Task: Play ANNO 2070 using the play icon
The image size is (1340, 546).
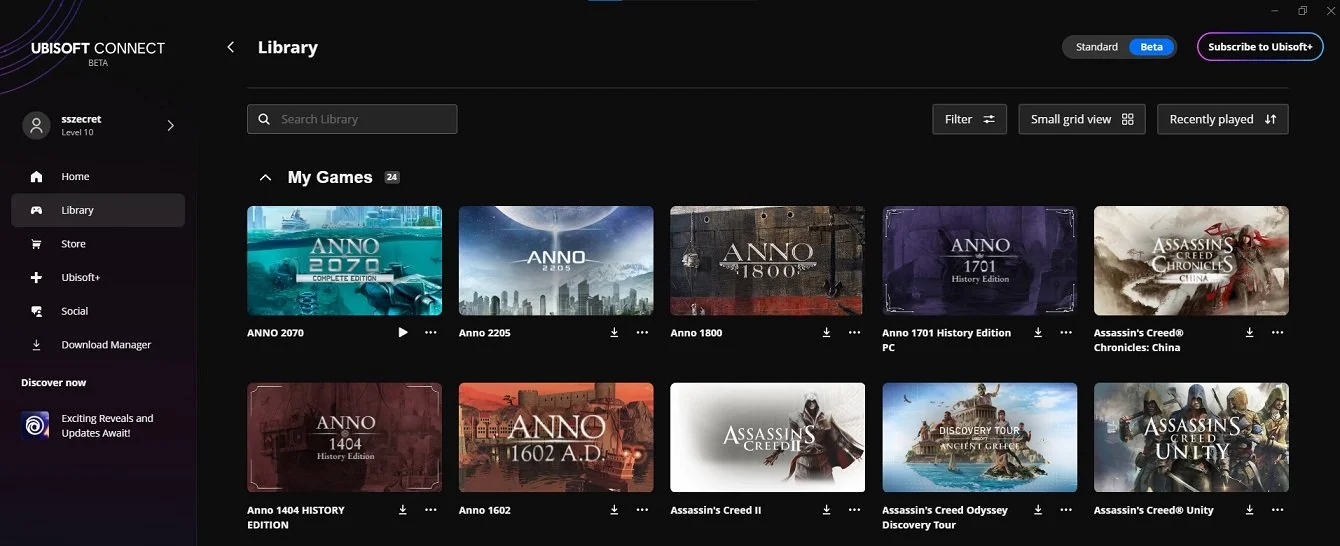Action: point(403,332)
